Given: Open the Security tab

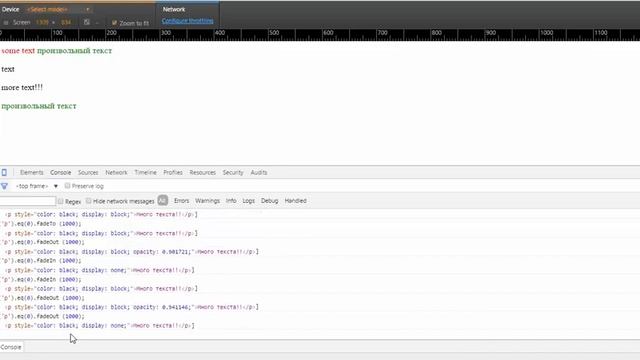Looking at the screenshot, I should point(233,172).
